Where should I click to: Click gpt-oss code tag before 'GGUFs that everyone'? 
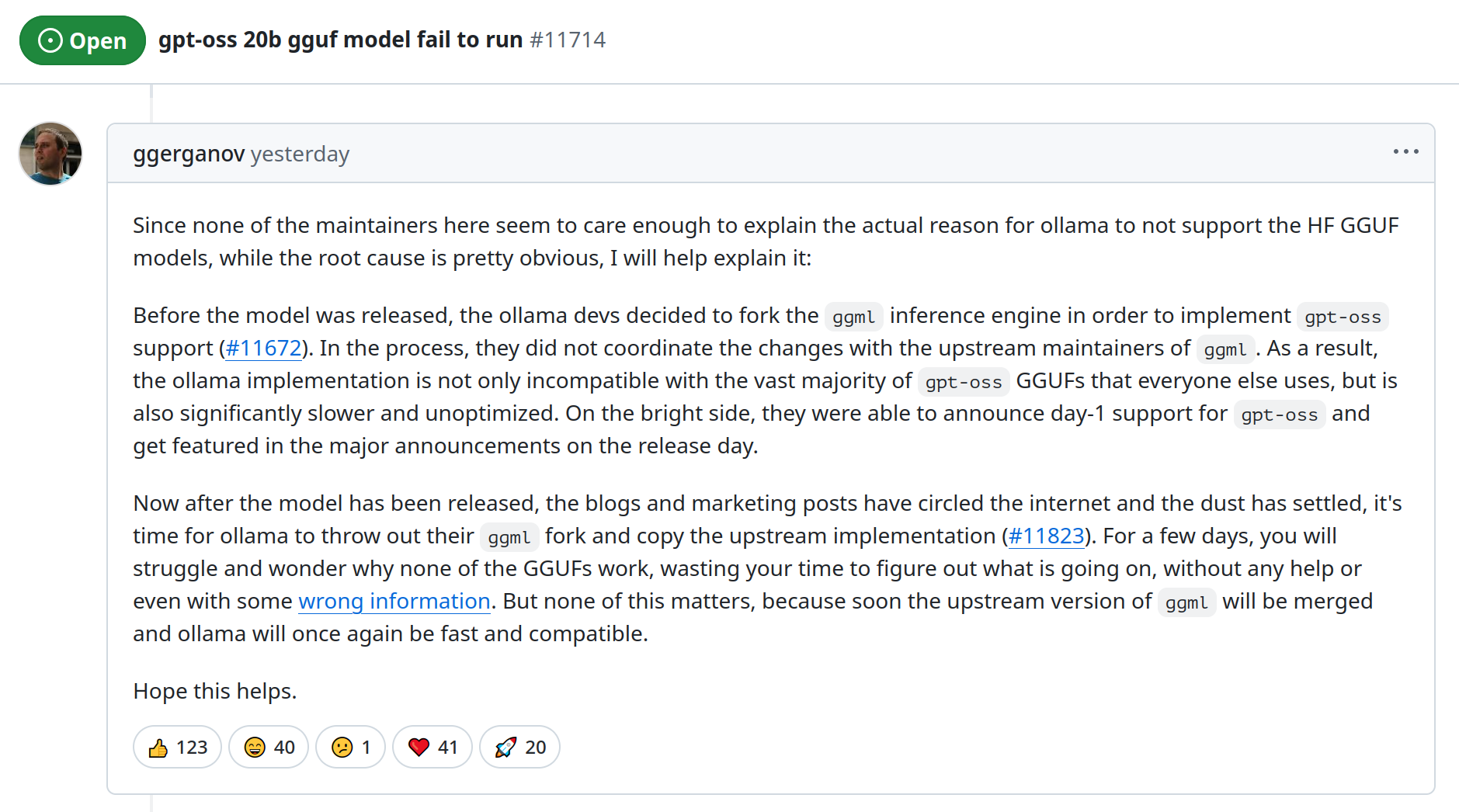click(x=964, y=382)
